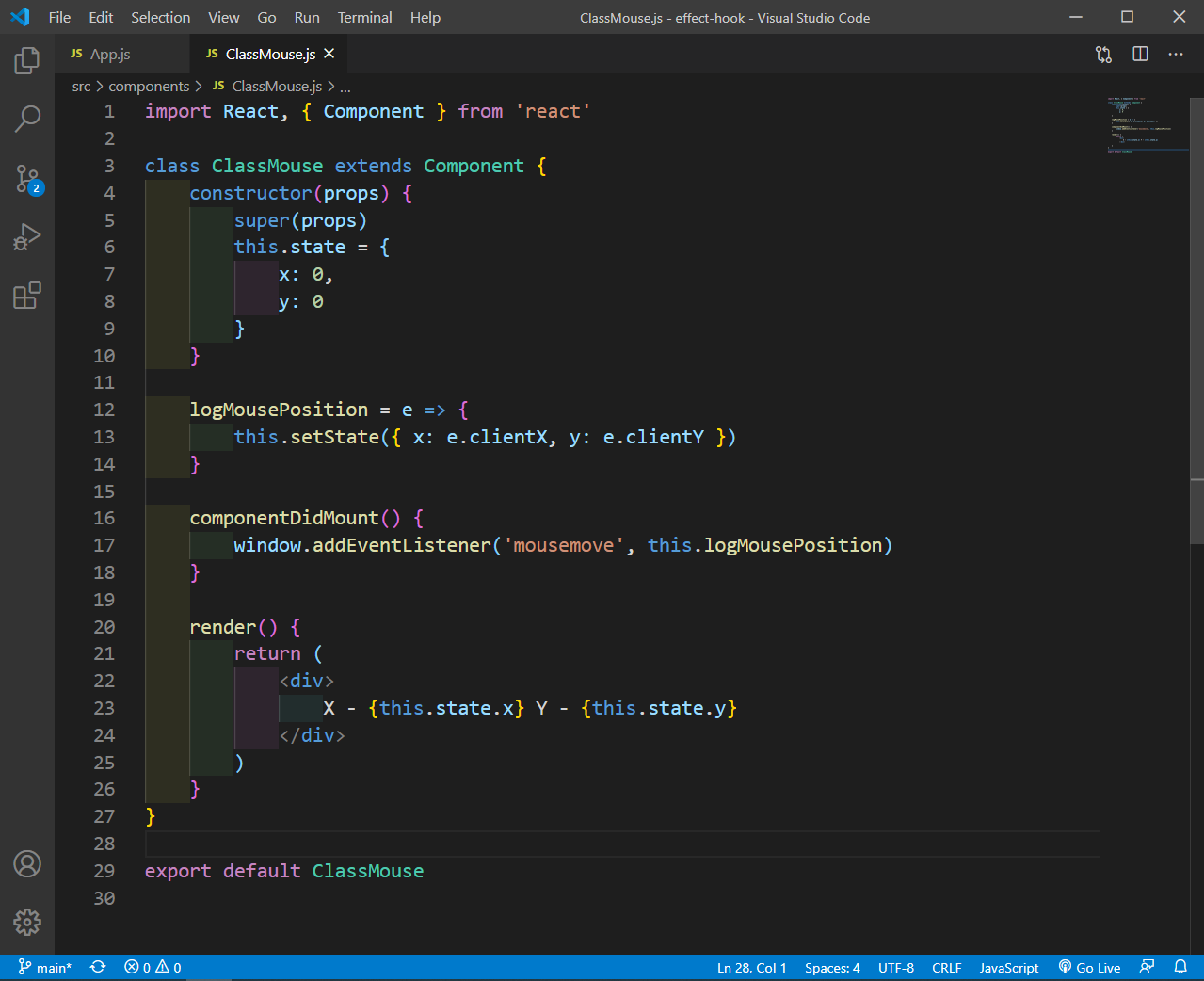Click the breadcrumb ellipsis symbol entry

[x=345, y=87]
